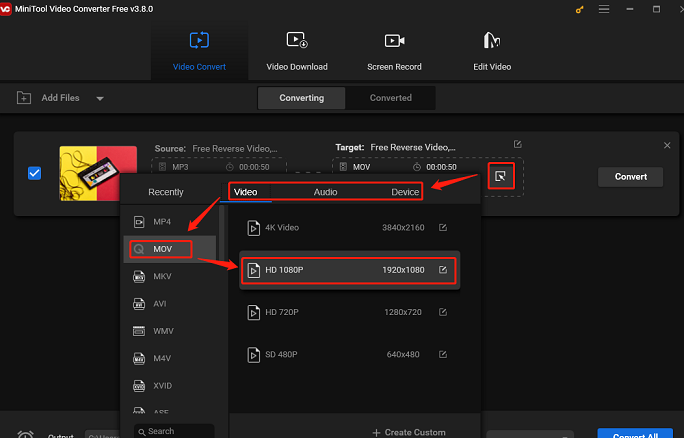Click the SD 480P file play icon

(253, 355)
